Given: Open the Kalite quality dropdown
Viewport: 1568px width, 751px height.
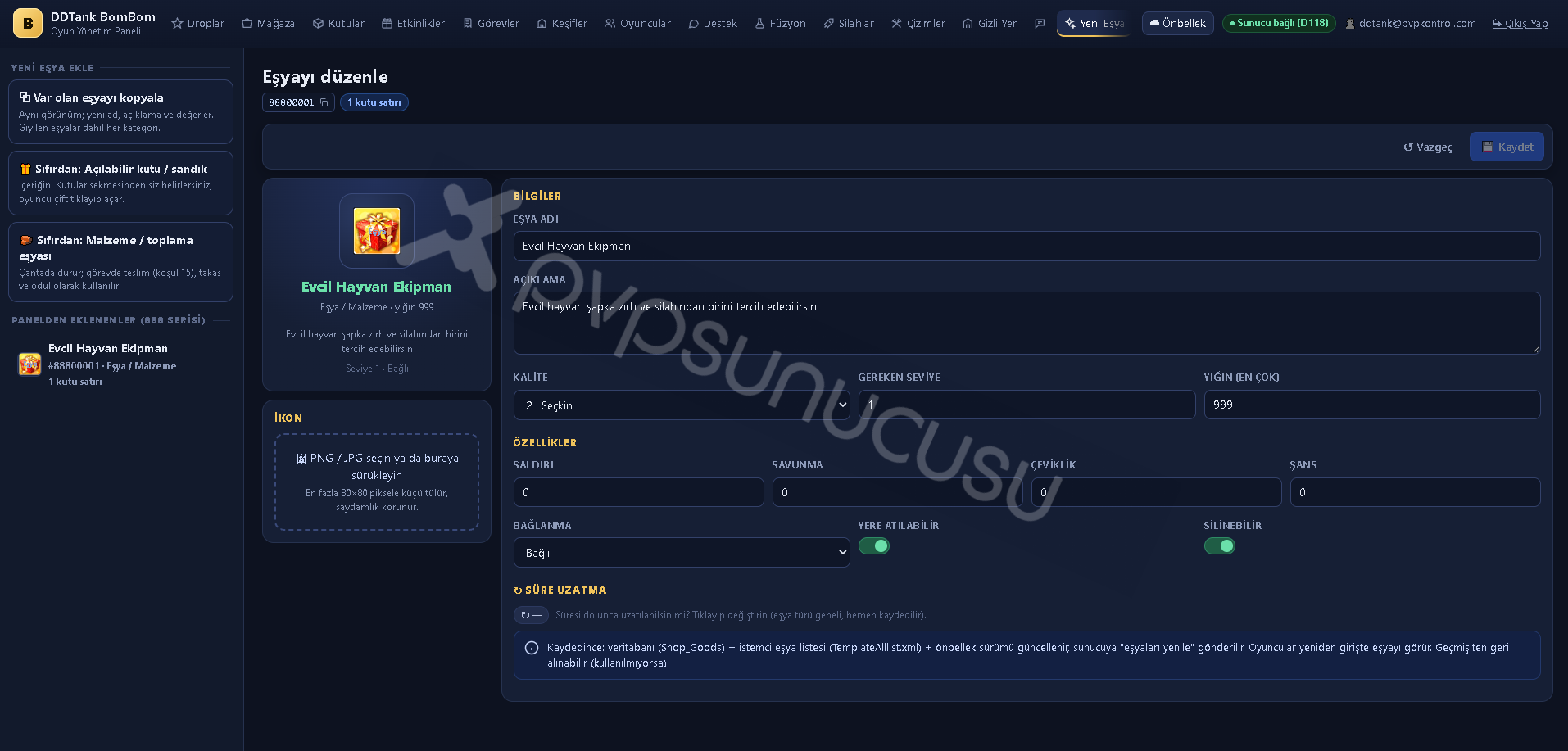Looking at the screenshot, I should pyautogui.click(x=682, y=405).
